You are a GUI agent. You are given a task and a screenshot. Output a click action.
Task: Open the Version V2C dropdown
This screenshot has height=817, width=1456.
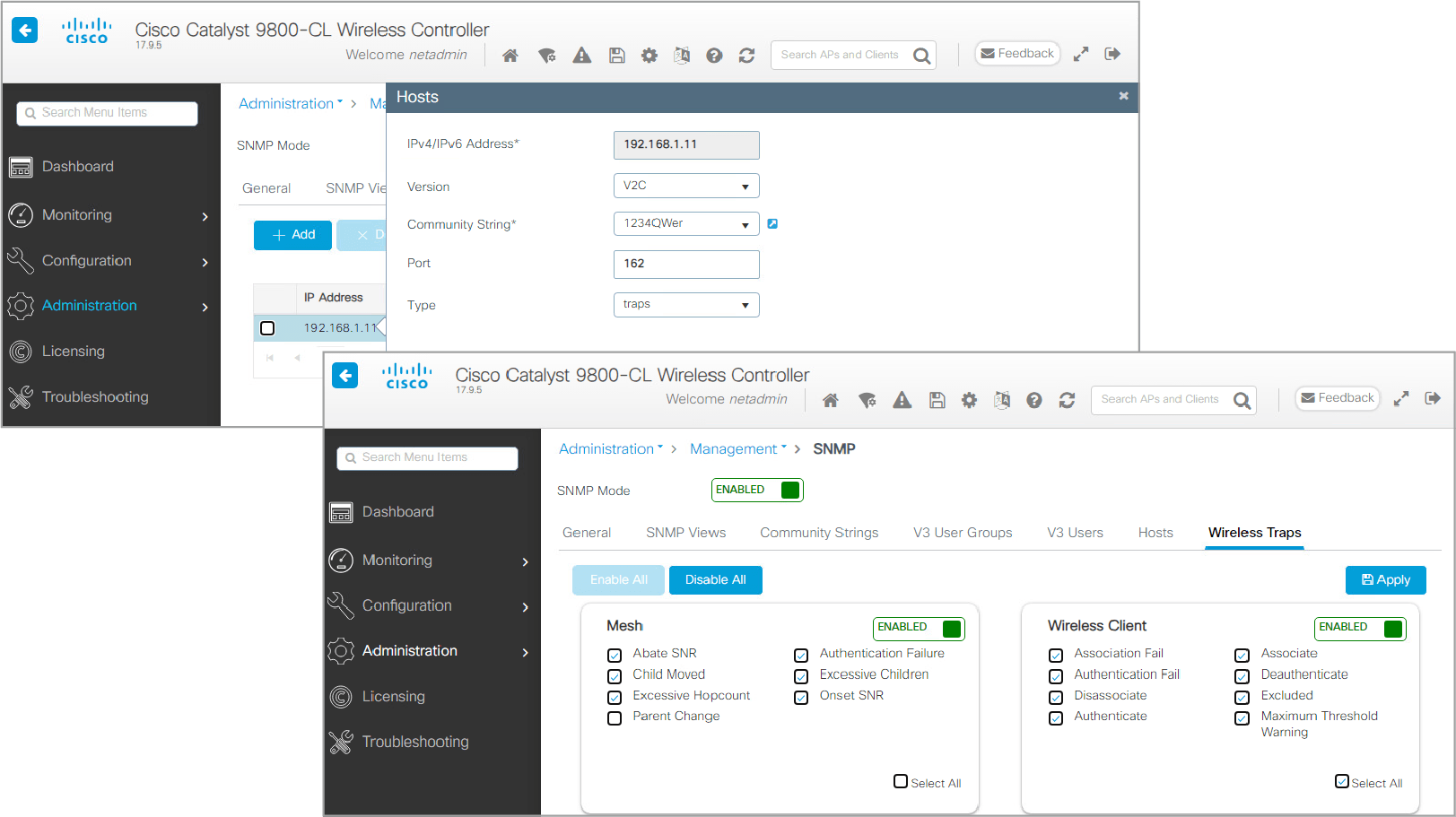tap(686, 186)
